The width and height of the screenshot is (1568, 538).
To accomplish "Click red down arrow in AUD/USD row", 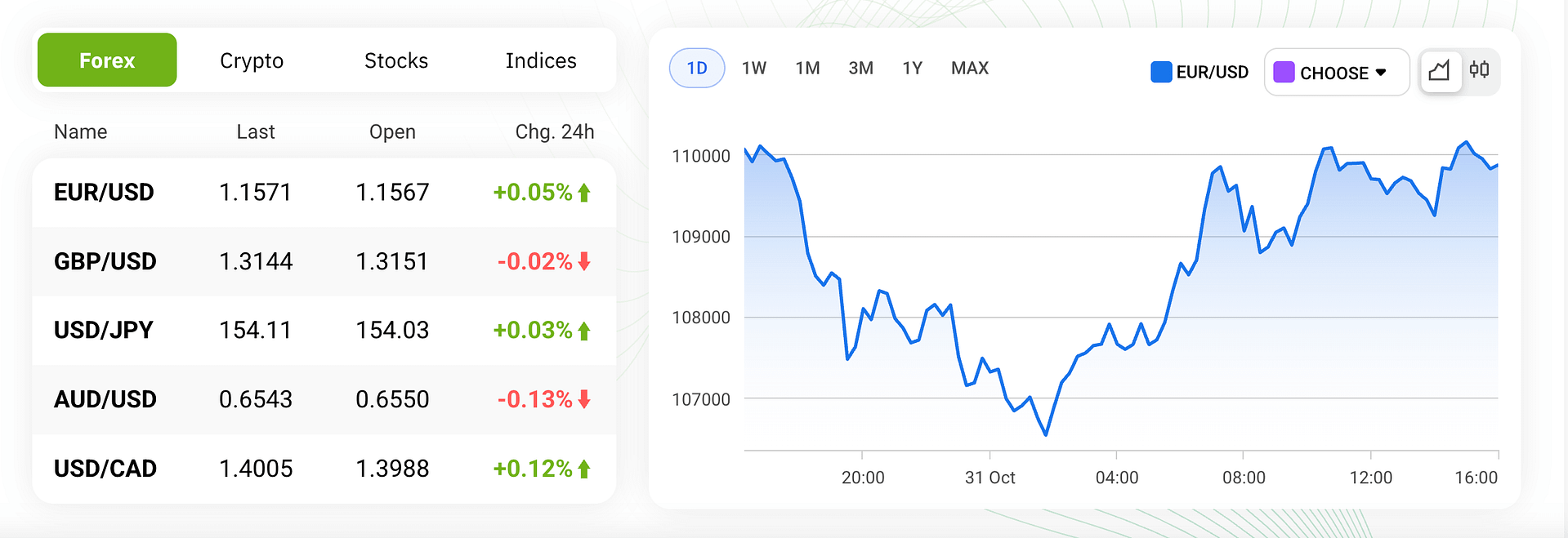I will (x=584, y=399).
